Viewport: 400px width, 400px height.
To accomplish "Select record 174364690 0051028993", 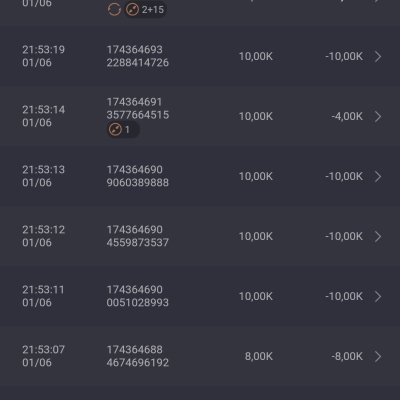I will [138, 296].
